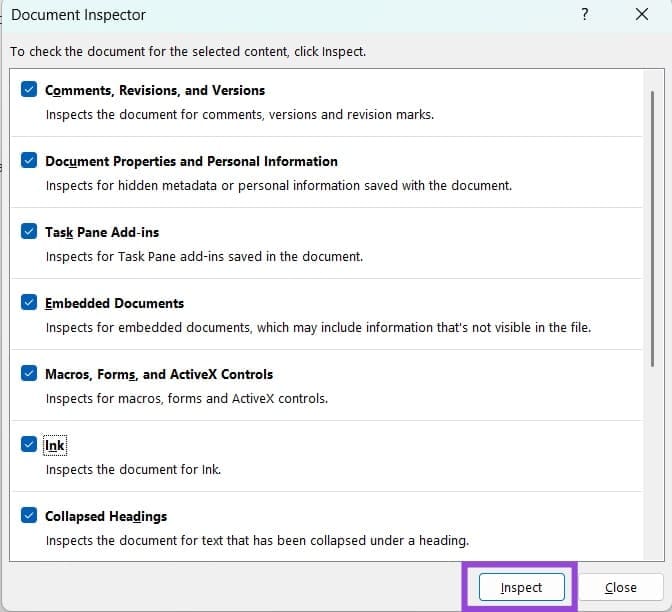This screenshot has height=612, width=672.
Task: Click the Macros, Forms, and ActiveX Controls label
Action: pyautogui.click(x=159, y=374)
